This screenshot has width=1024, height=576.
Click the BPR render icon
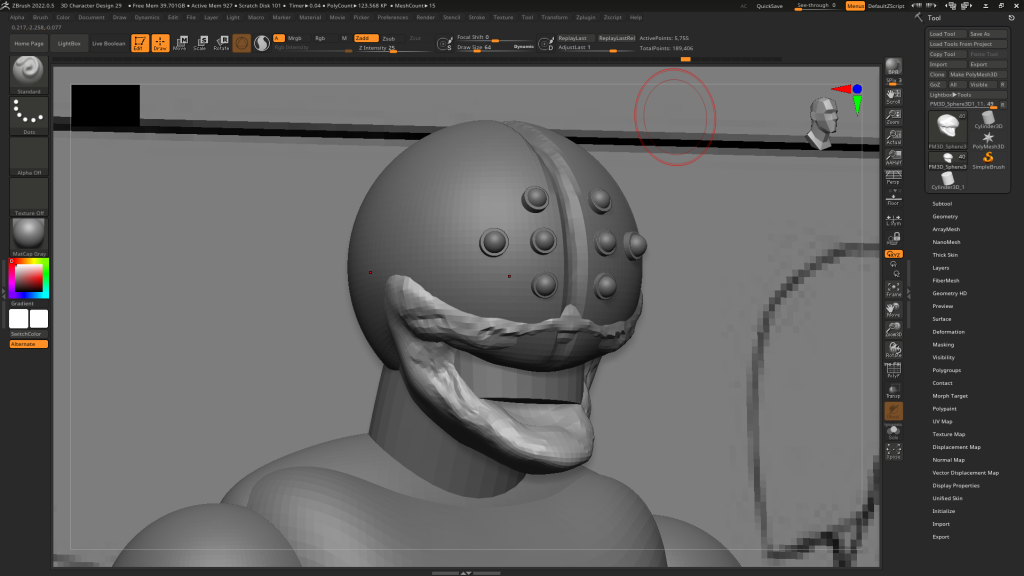[893, 67]
